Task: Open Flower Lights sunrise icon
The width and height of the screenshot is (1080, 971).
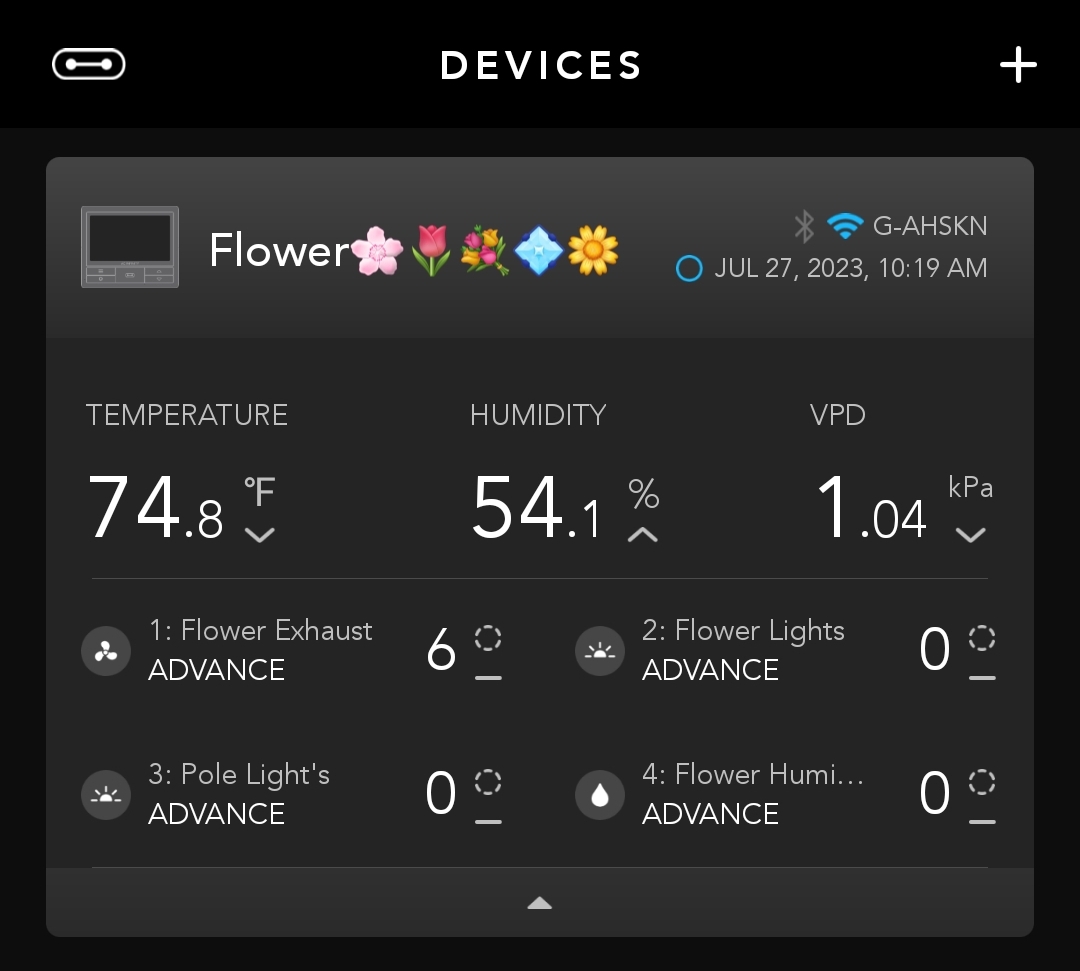Action: [x=600, y=651]
